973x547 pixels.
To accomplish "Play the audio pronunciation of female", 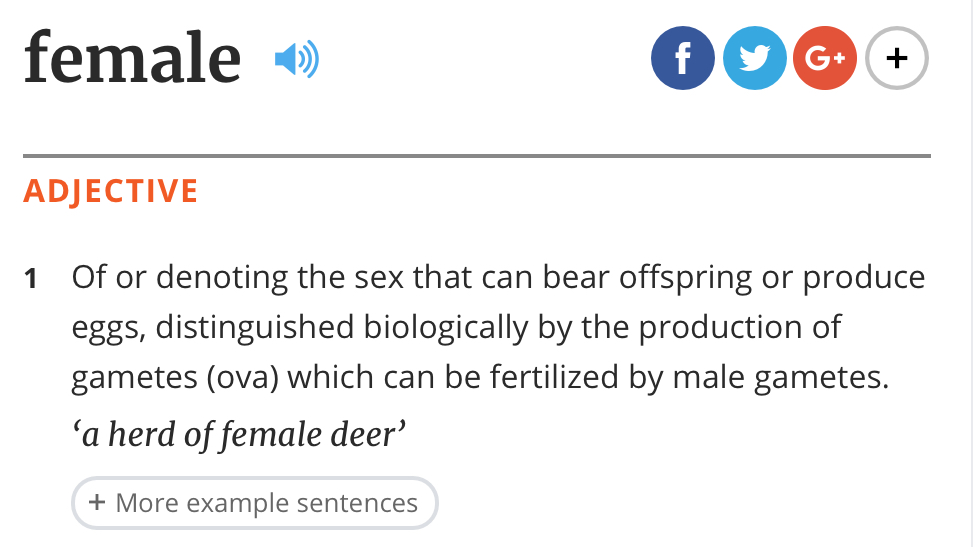I will 296,60.
